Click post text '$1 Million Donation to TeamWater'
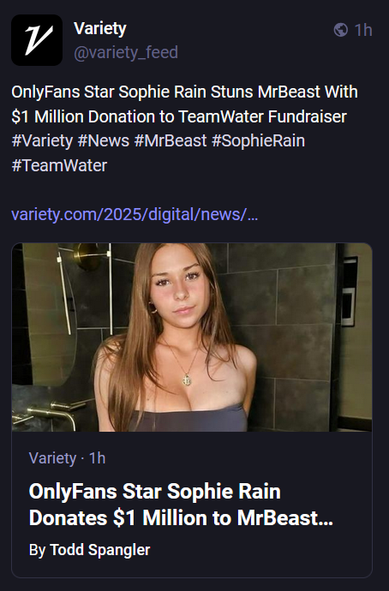Screen dimensions: 389x591 coord(138,116)
